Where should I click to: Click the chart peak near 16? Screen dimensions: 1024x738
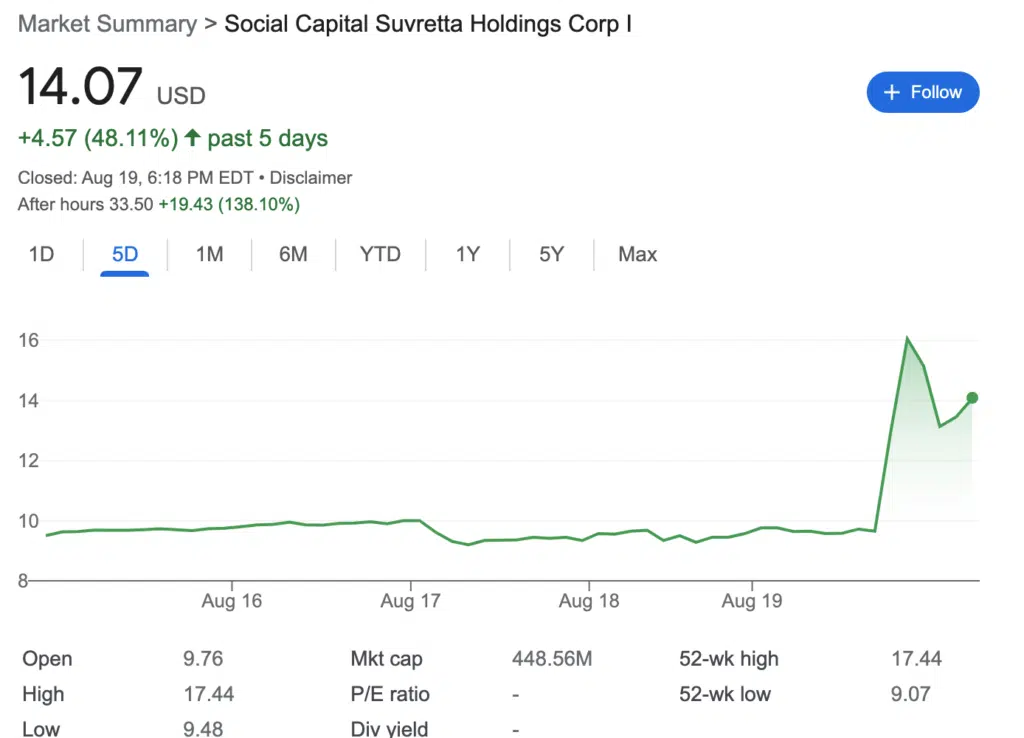pos(907,339)
